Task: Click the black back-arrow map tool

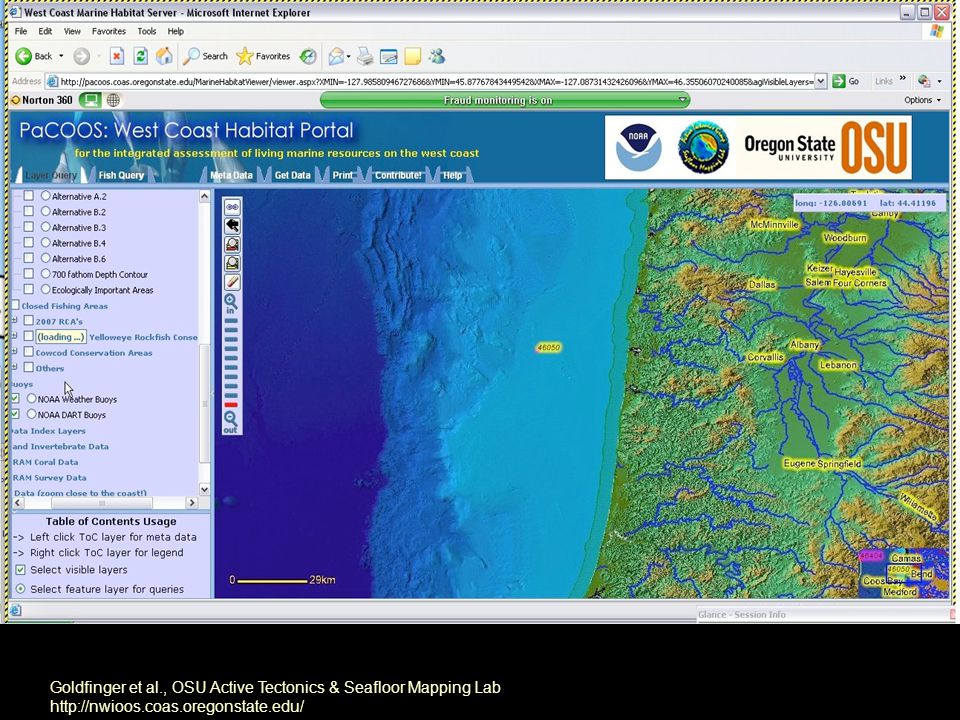Action: click(x=232, y=226)
